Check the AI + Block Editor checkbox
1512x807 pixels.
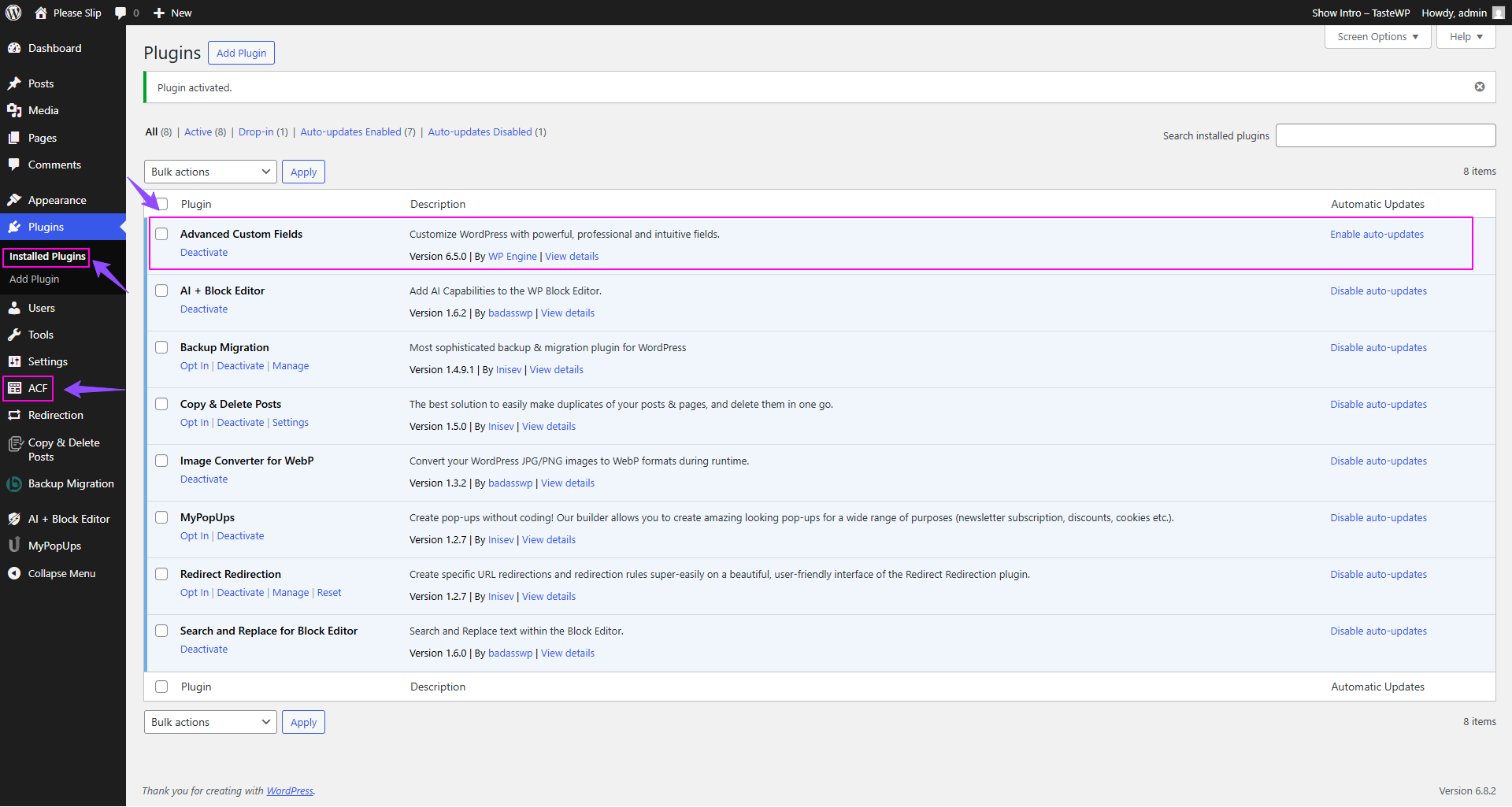[161, 291]
